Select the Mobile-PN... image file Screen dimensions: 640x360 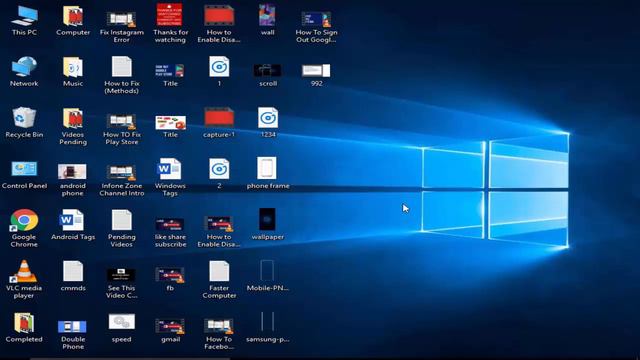click(x=268, y=276)
